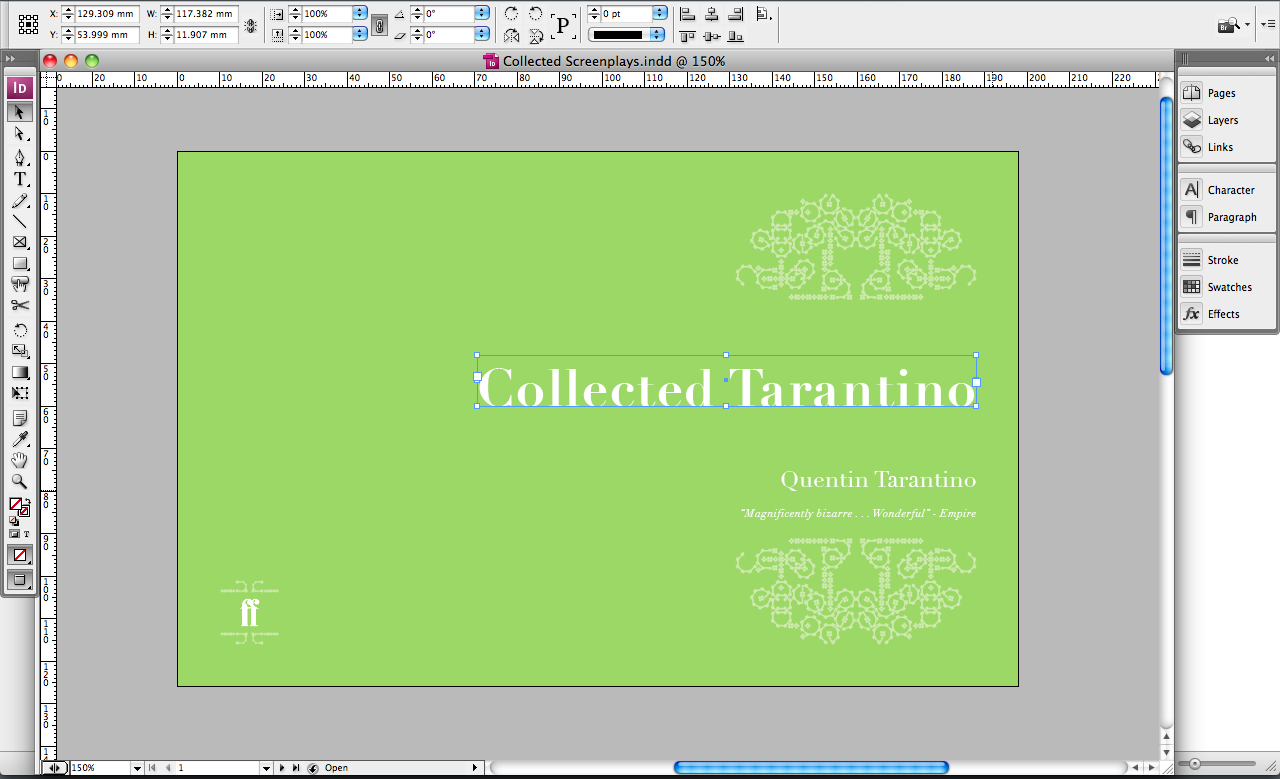Toggle the fill and stroke swatch
The width and height of the screenshot is (1280, 779).
coord(20,508)
